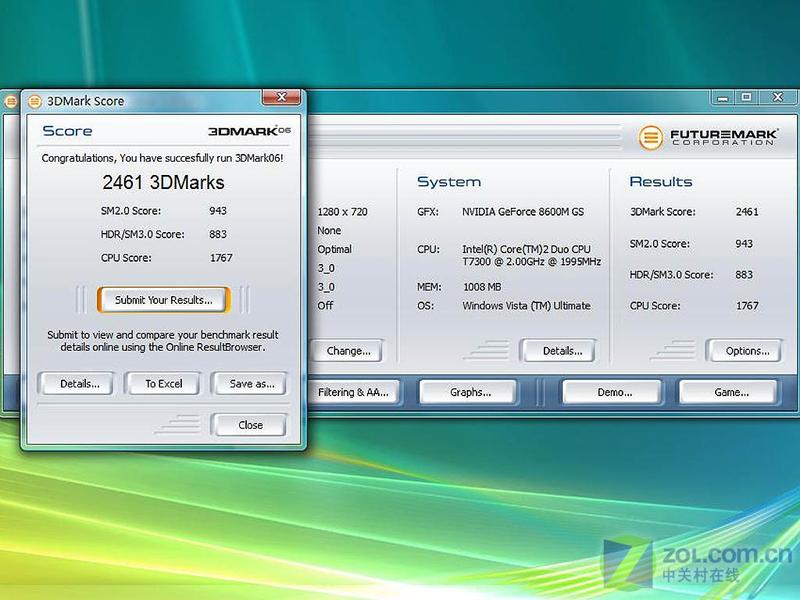Click 'T7300 @ 2.00GHz @ 1995MHz' text
The height and width of the screenshot is (600, 800).
click(x=532, y=261)
